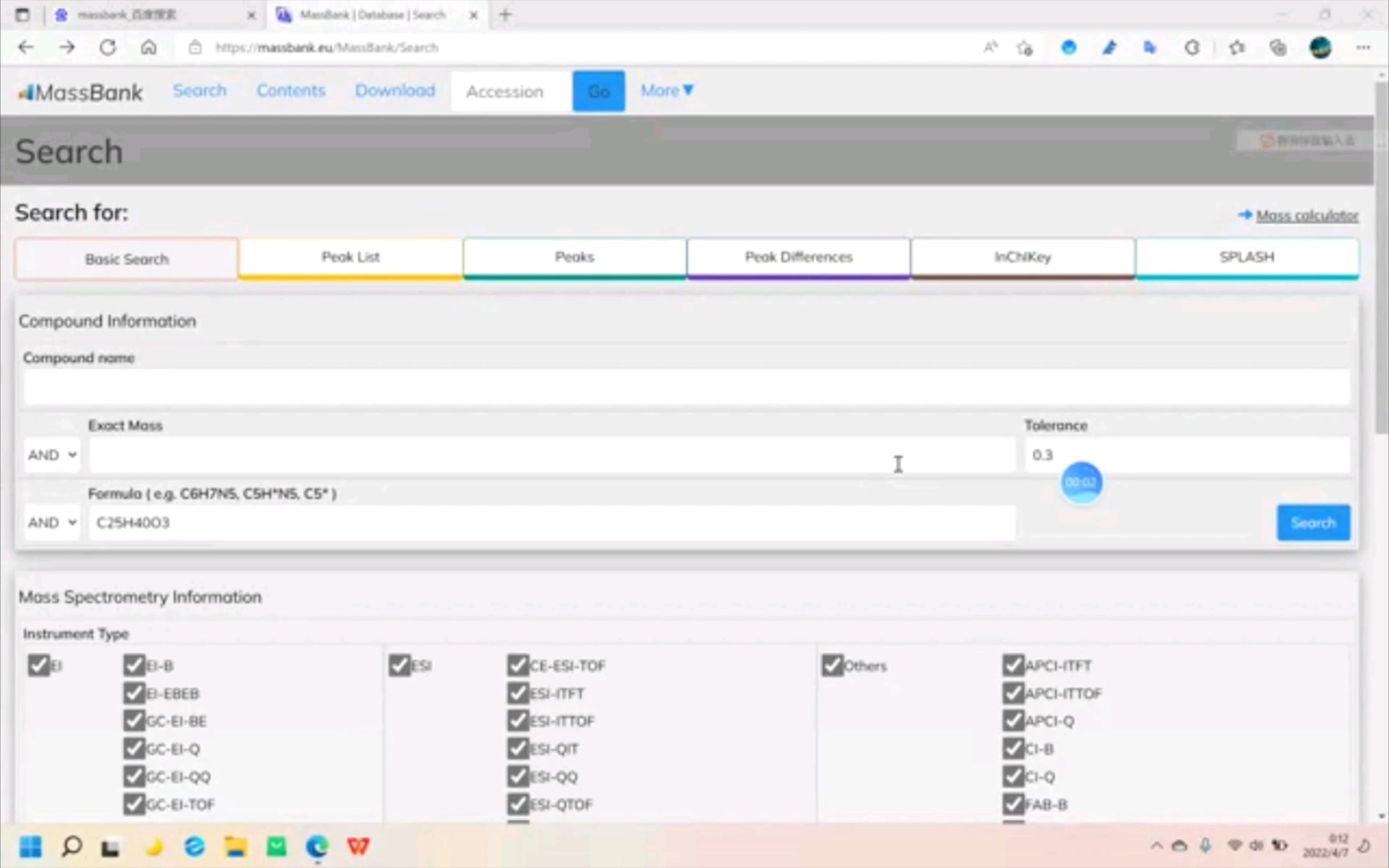Screen dimensions: 1389x868
Task: Uncheck the Others group checkbox
Action: click(x=832, y=665)
